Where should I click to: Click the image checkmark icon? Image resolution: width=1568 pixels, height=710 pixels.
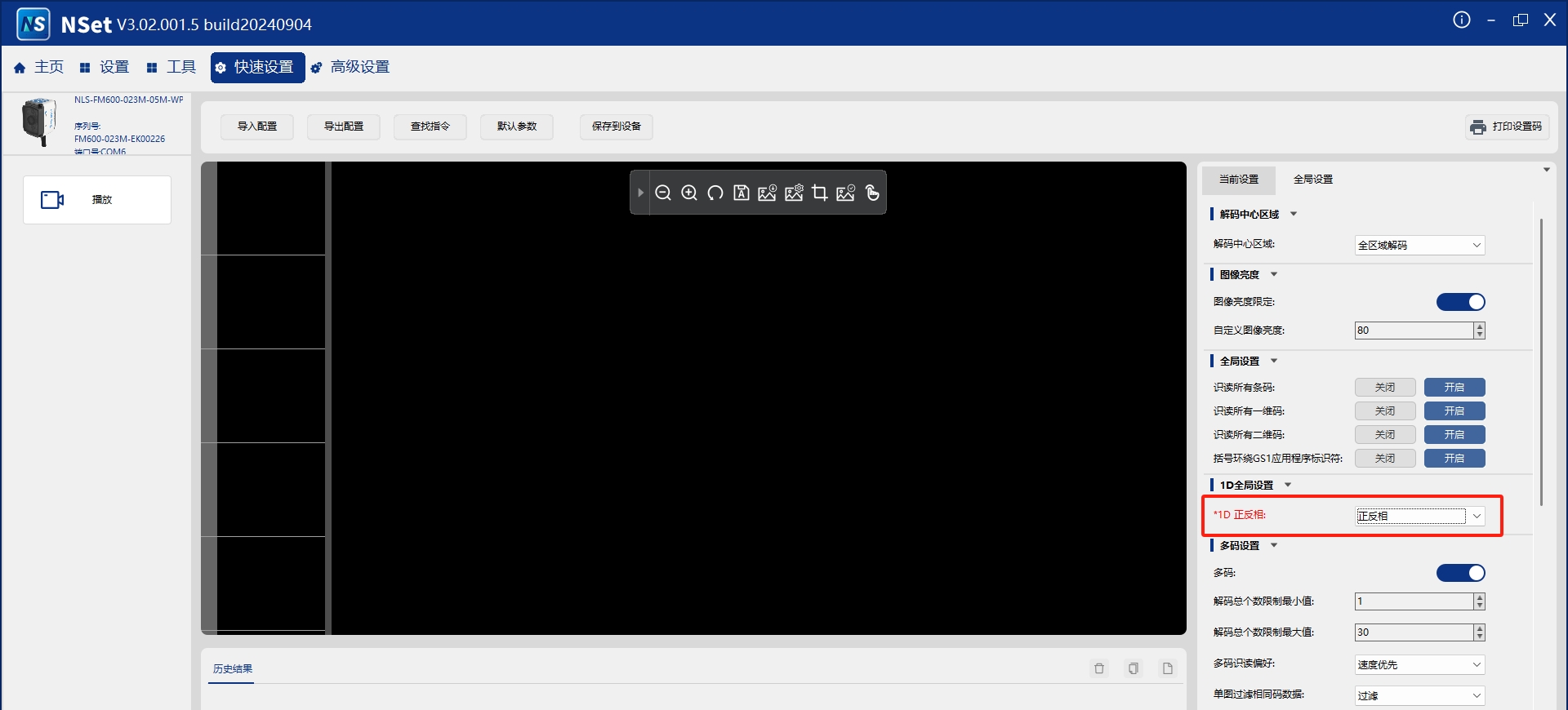coord(846,193)
